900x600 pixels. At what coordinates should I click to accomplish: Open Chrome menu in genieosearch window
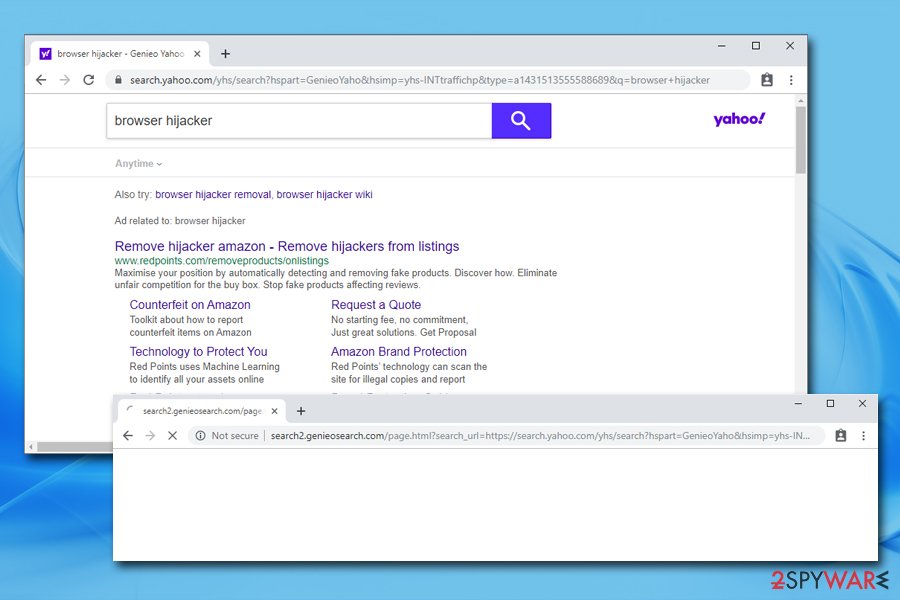pyautogui.click(x=863, y=436)
